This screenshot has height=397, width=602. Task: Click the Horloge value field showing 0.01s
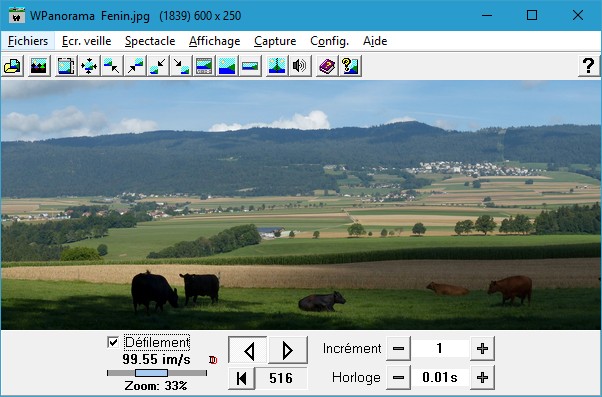click(x=440, y=377)
